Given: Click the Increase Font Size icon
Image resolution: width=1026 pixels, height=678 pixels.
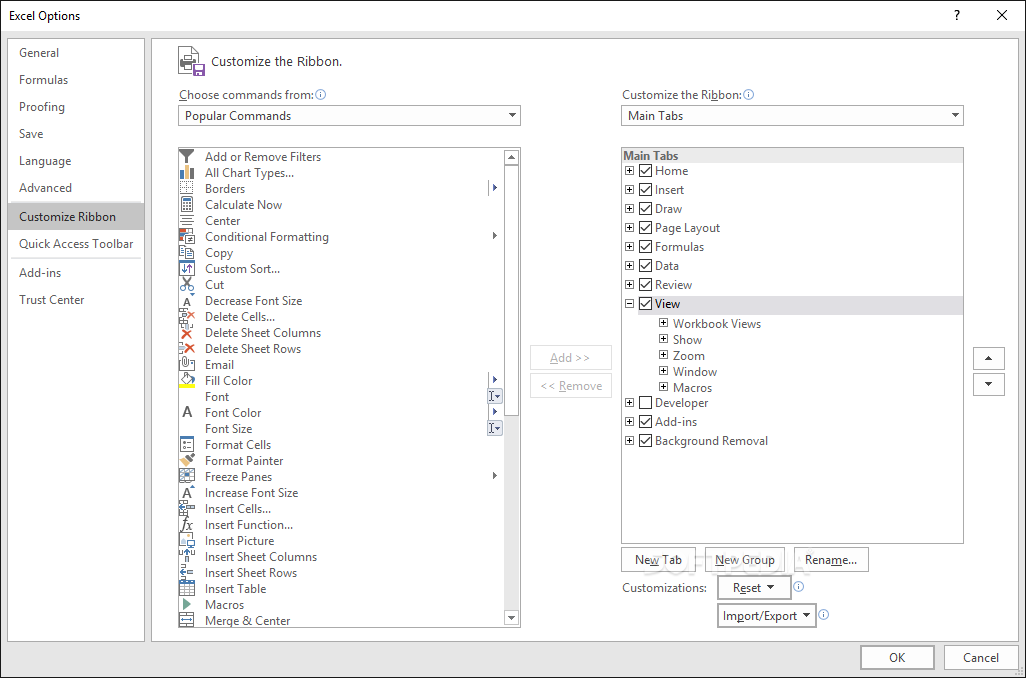Looking at the screenshot, I should pos(186,493).
